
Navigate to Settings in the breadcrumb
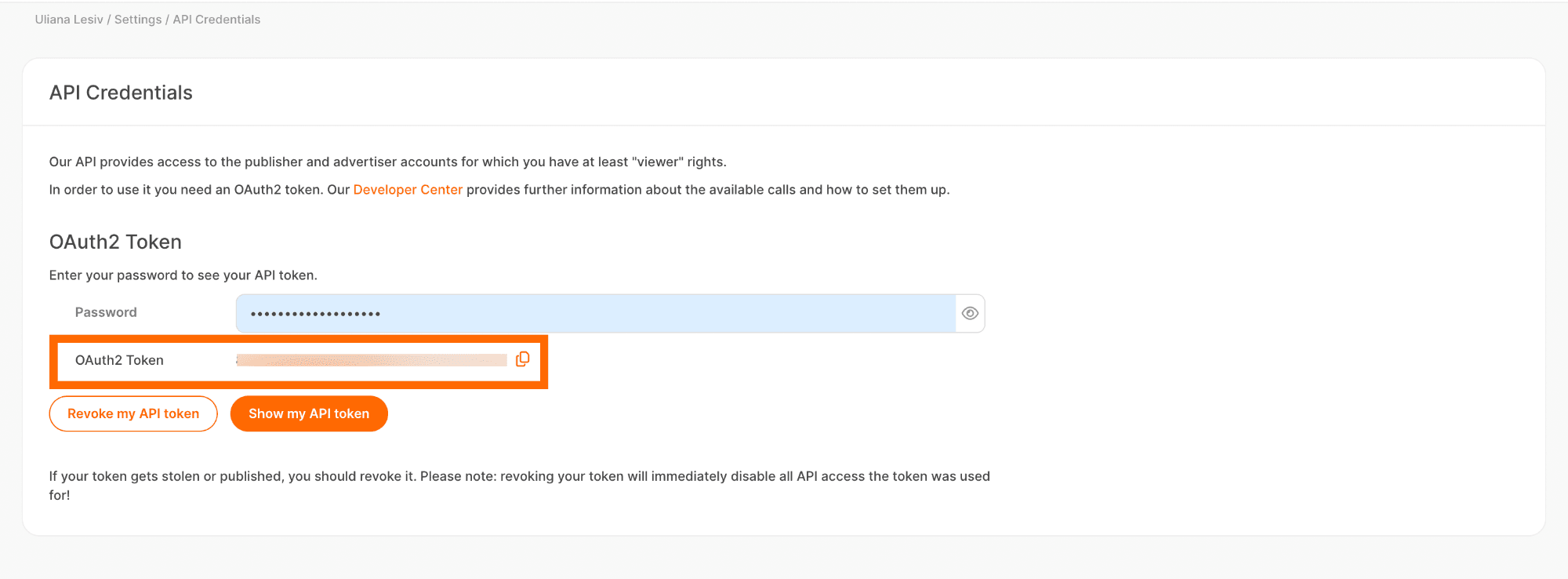tap(138, 20)
